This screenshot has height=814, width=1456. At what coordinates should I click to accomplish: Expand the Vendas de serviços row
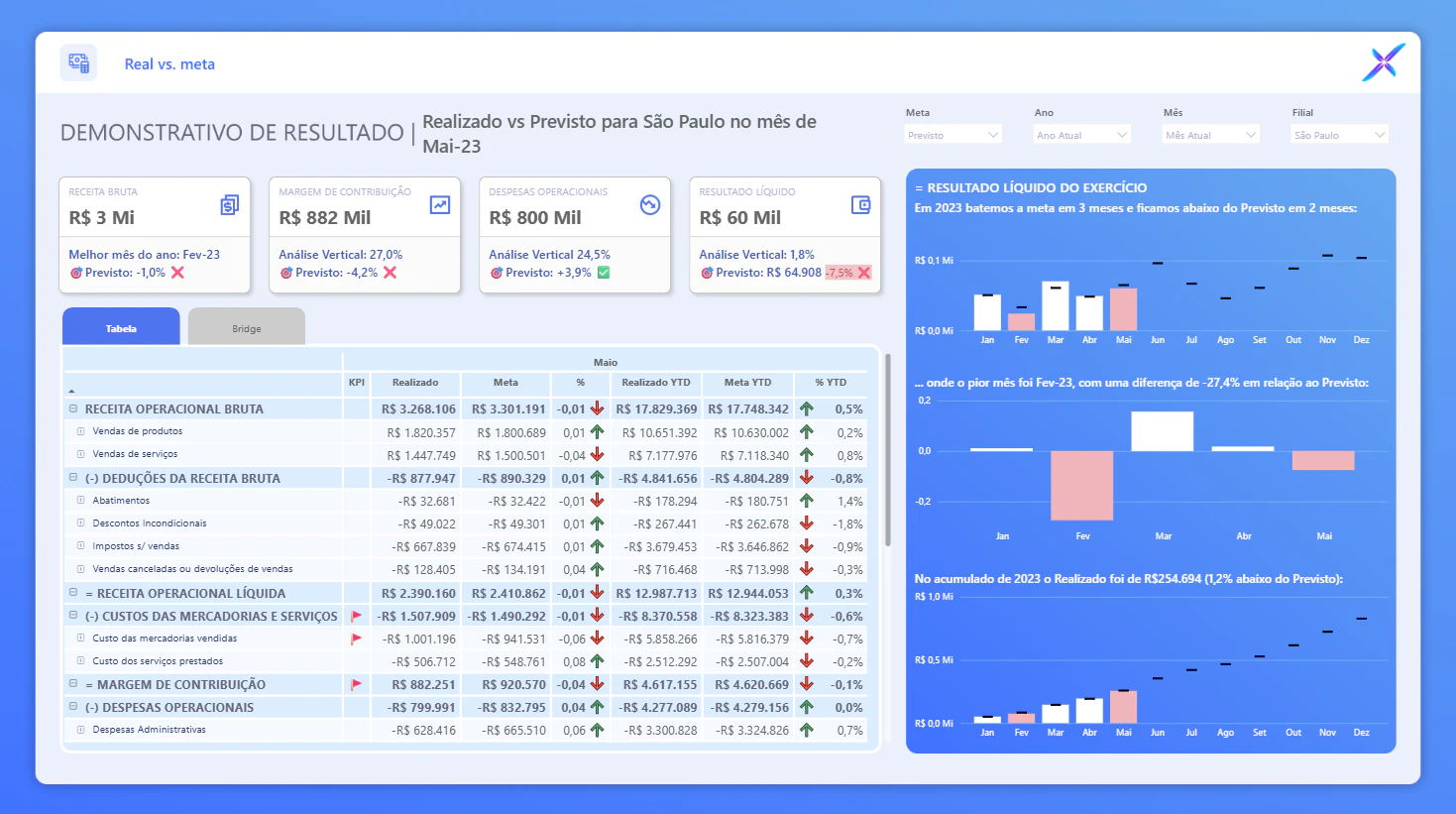tap(80, 454)
